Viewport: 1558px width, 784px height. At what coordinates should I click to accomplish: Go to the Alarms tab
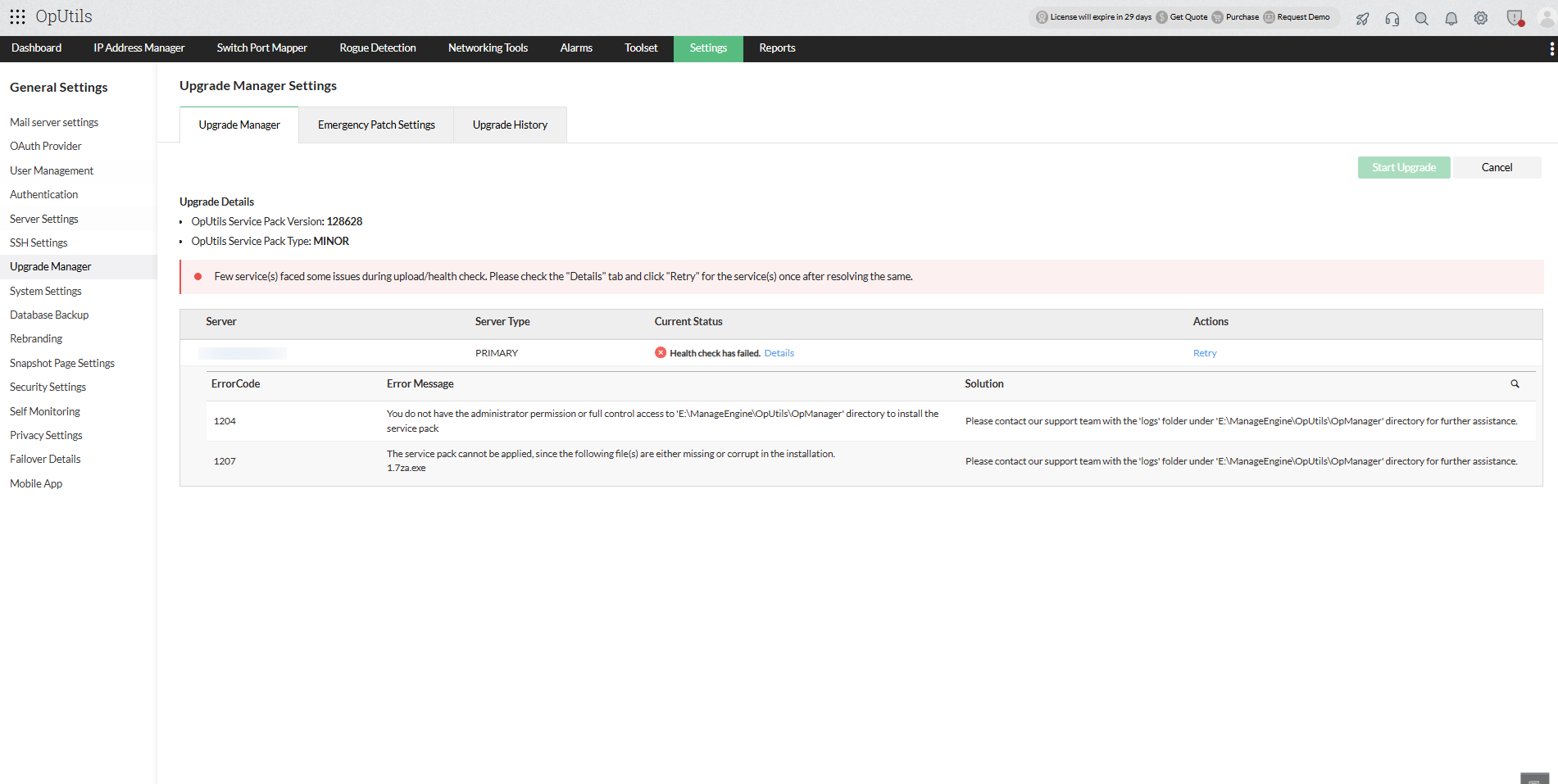point(576,48)
